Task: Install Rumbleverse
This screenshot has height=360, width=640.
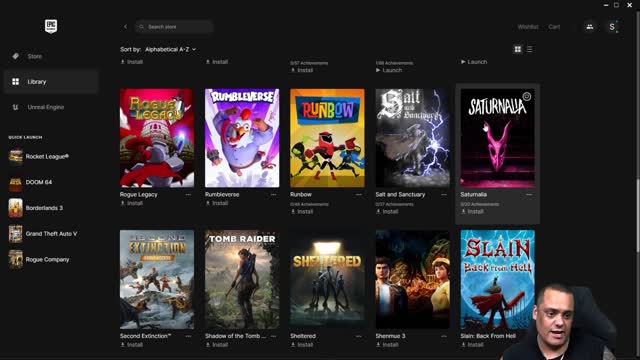Action: click(x=217, y=203)
